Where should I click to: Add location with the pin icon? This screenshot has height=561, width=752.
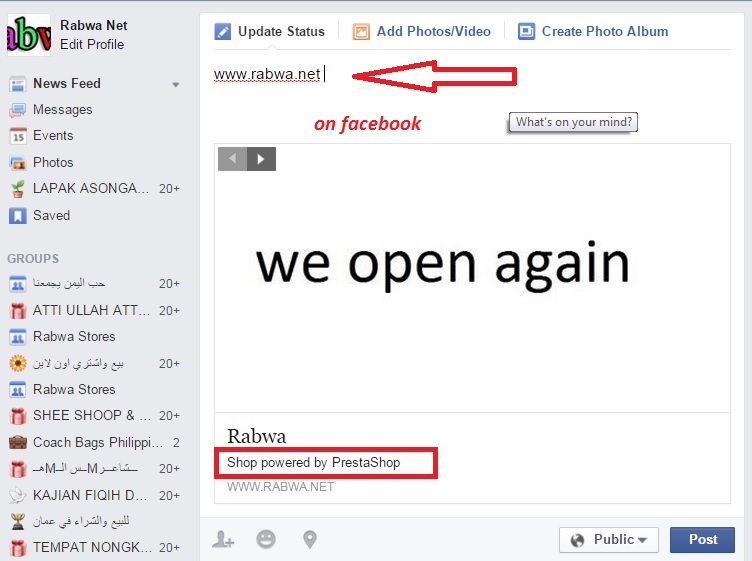(310, 539)
